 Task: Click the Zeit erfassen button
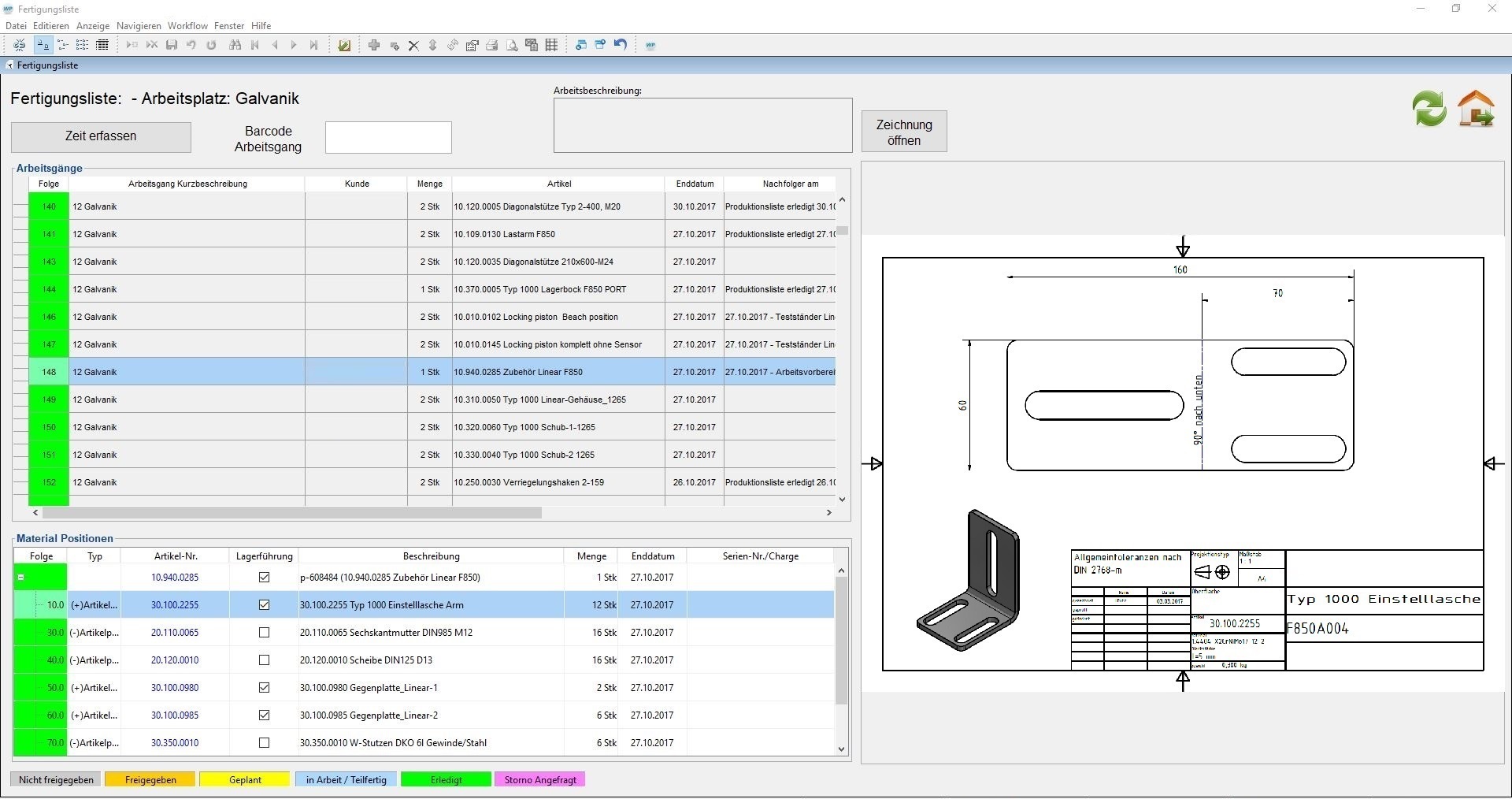[101, 136]
